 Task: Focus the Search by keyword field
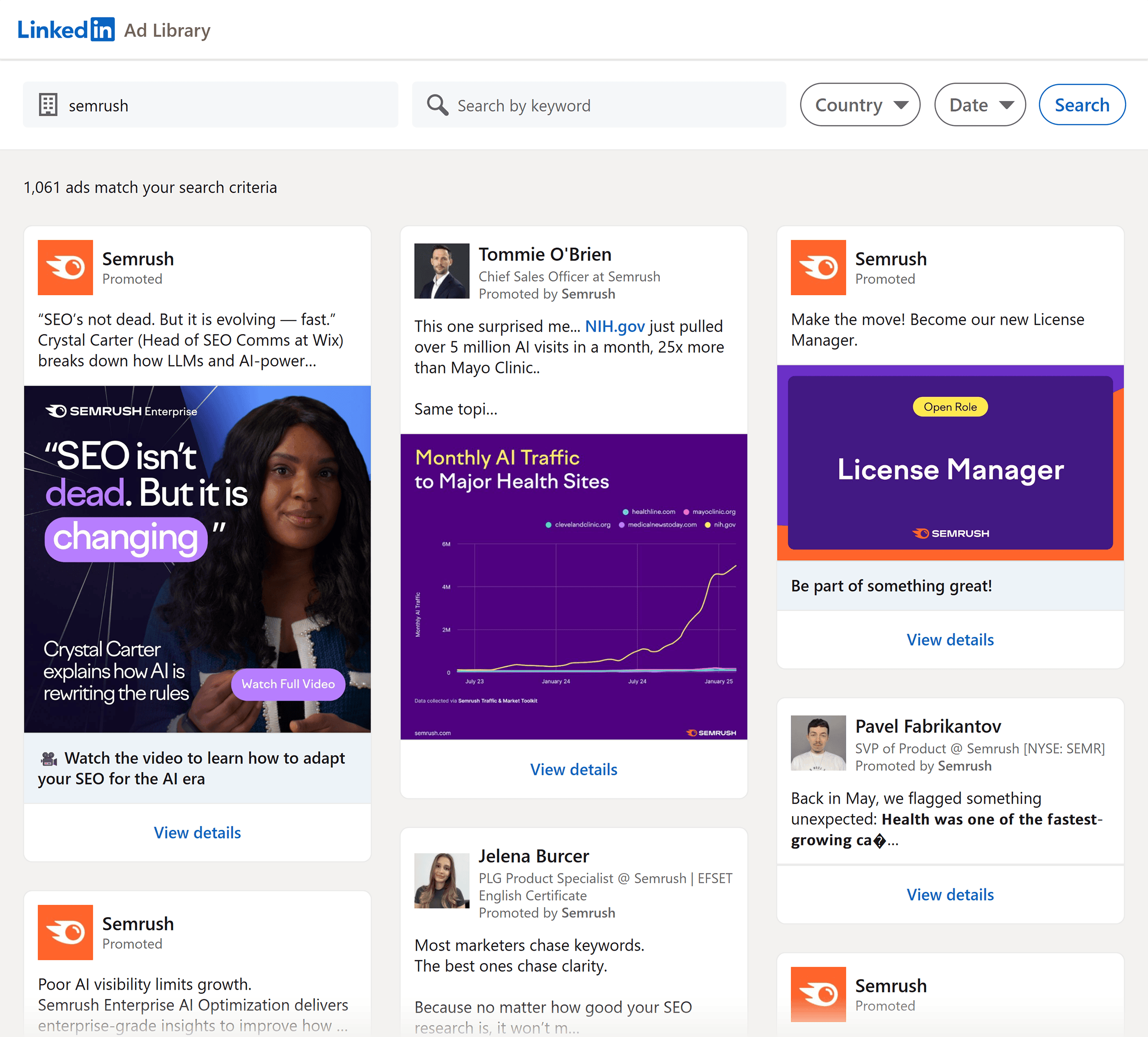tap(599, 105)
